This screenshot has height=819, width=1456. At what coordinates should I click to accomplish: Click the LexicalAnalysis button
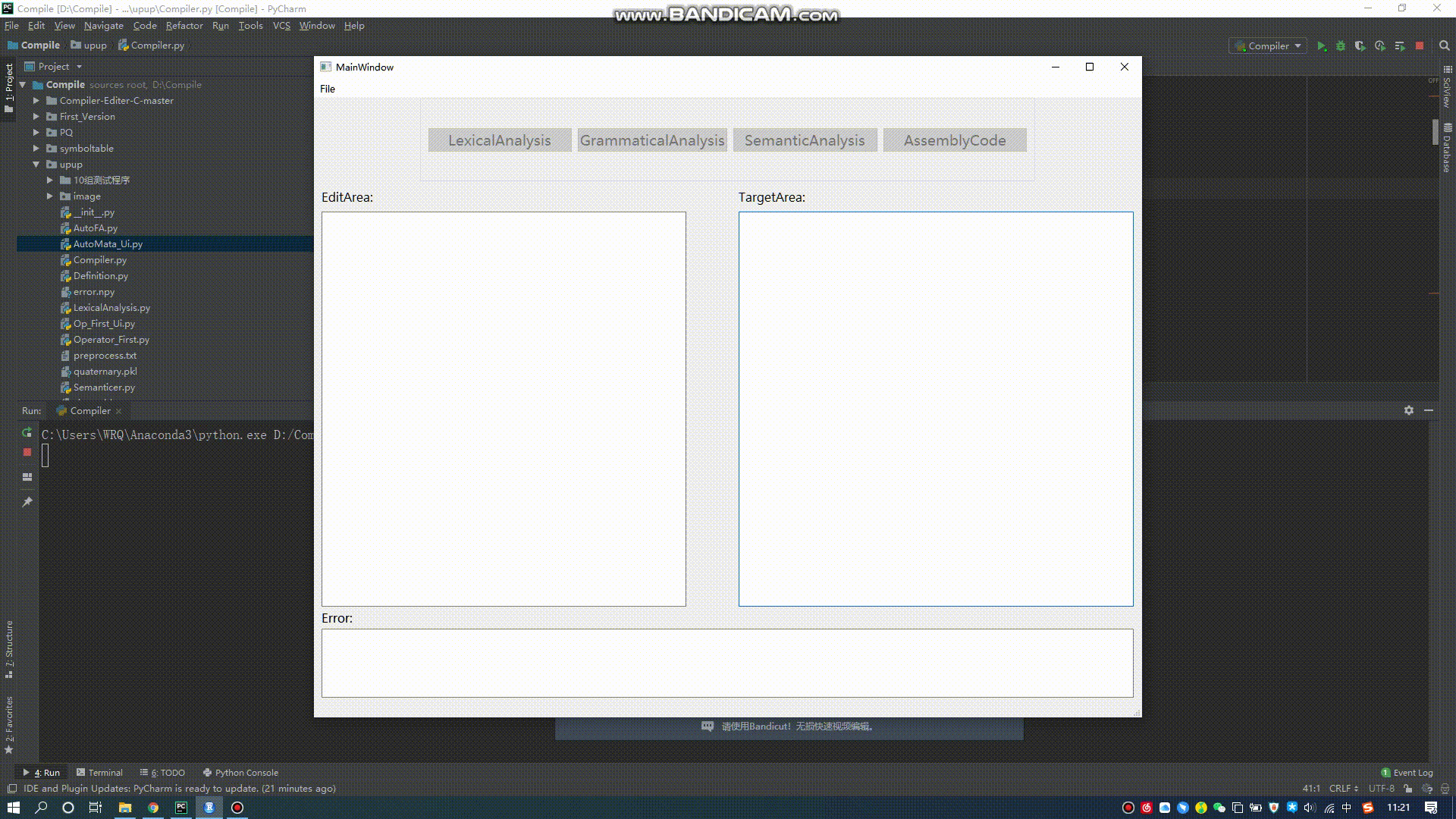point(499,140)
